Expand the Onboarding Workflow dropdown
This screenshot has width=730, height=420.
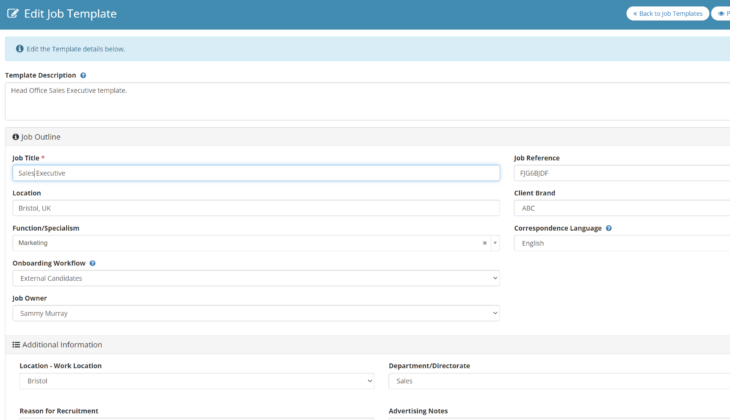pyautogui.click(x=255, y=278)
